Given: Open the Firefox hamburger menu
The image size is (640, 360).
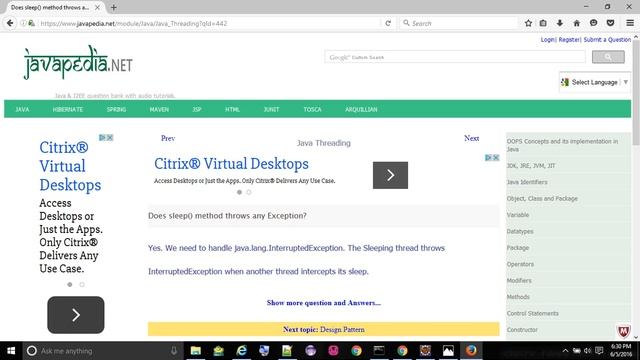Looking at the screenshot, I should [x=630, y=23].
